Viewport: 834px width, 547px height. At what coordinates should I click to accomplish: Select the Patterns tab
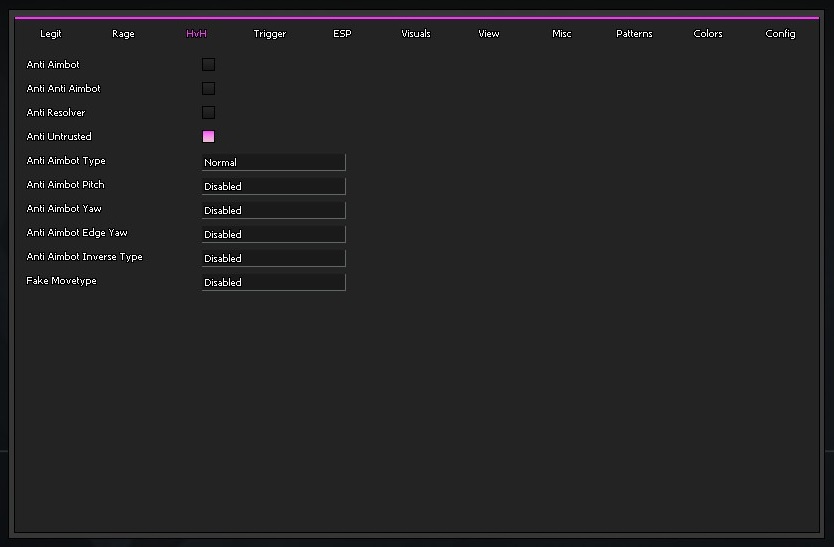click(634, 34)
